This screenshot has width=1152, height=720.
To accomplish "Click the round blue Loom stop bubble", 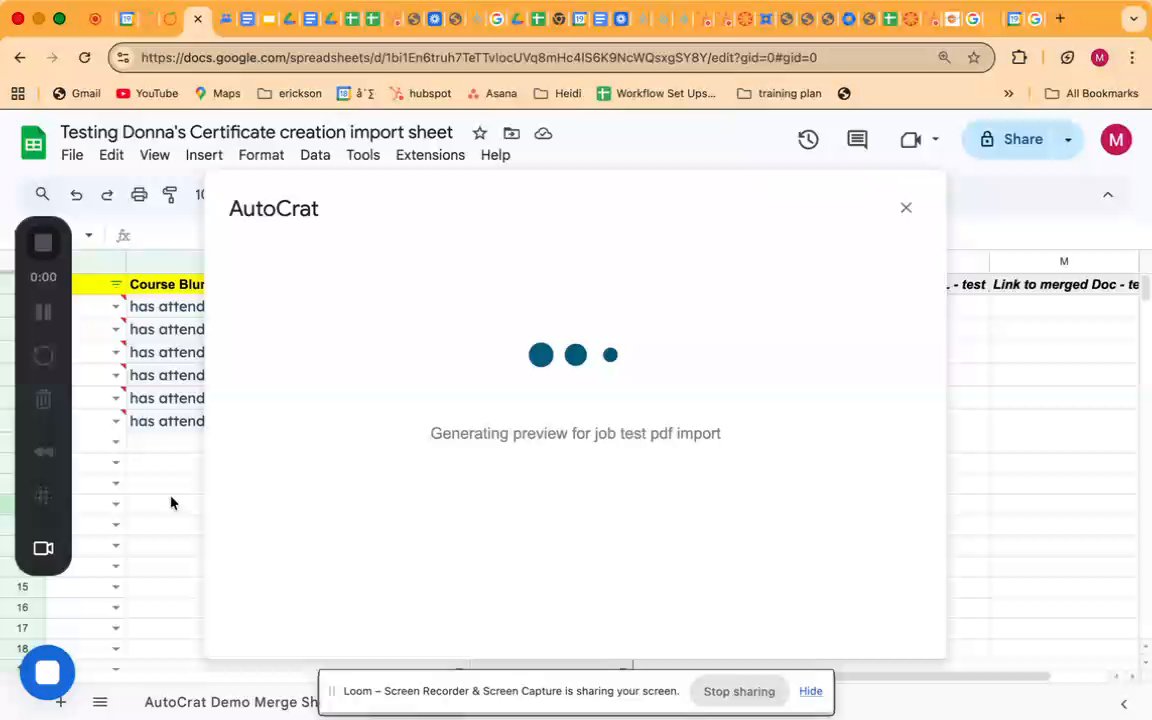I will [47, 672].
